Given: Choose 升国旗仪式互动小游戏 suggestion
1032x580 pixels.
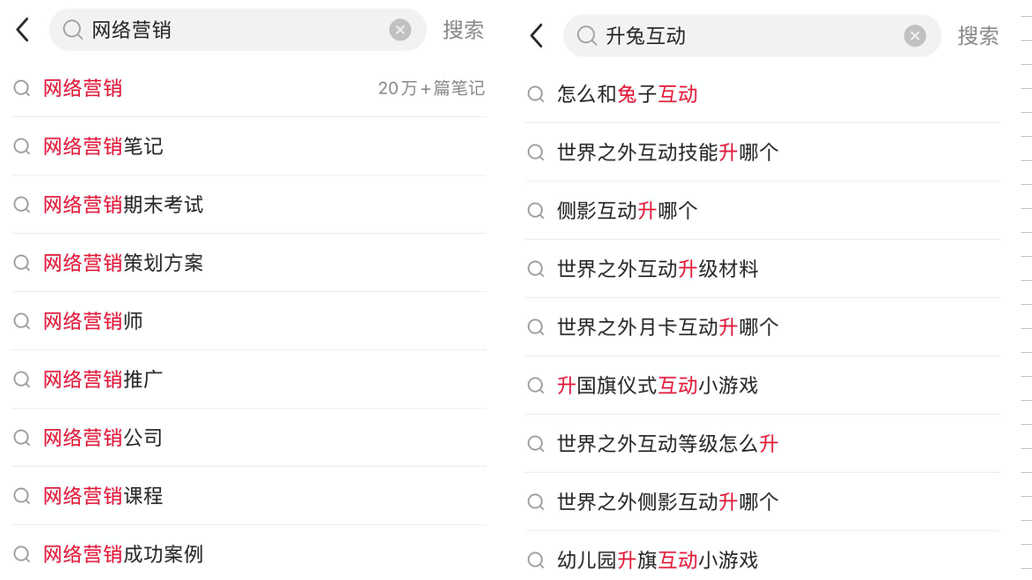Looking at the screenshot, I should coord(763,385).
